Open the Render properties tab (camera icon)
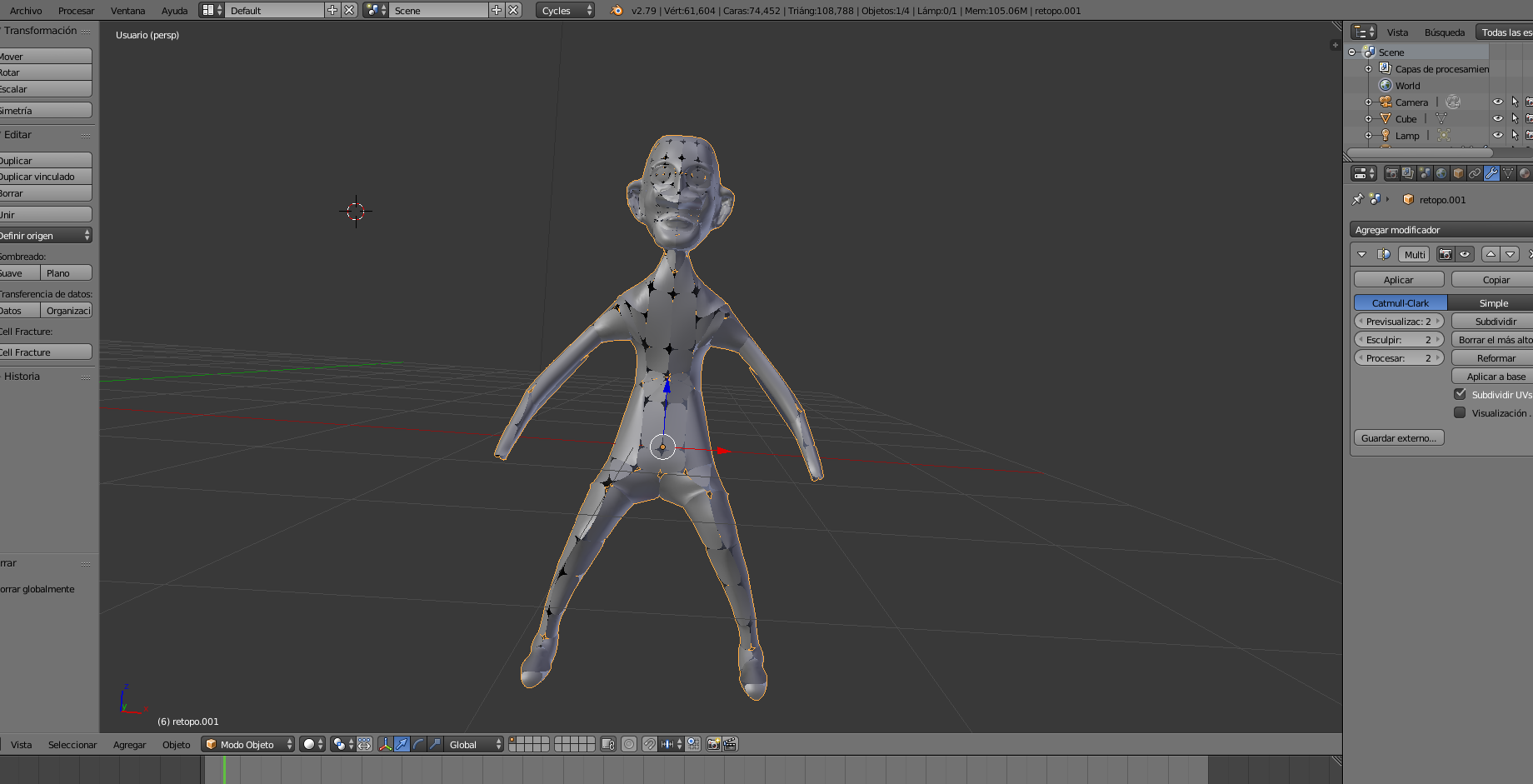 pos(1391,173)
